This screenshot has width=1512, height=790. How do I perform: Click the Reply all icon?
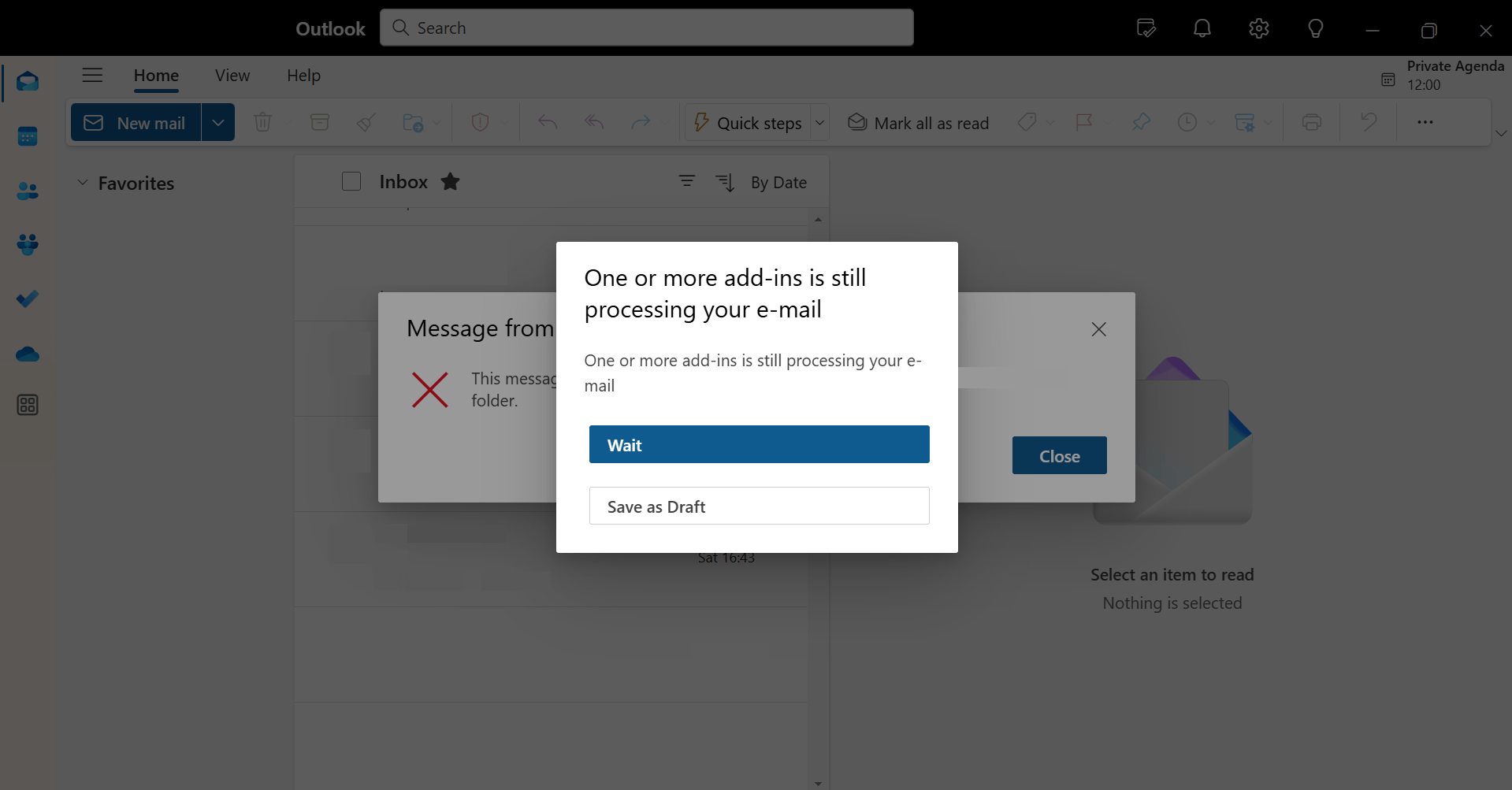coord(594,122)
